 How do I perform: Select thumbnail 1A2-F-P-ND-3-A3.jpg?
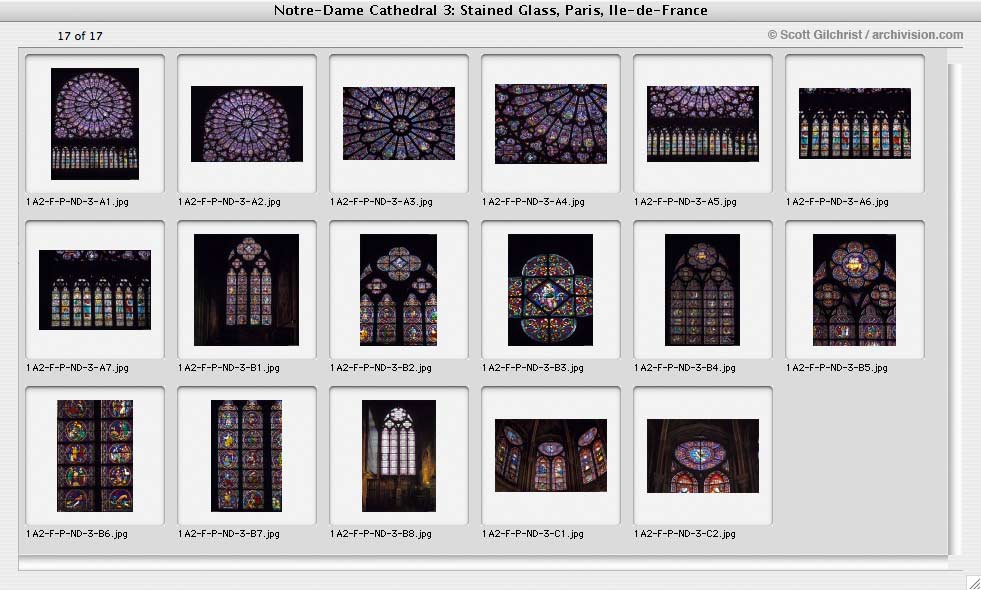(399, 123)
